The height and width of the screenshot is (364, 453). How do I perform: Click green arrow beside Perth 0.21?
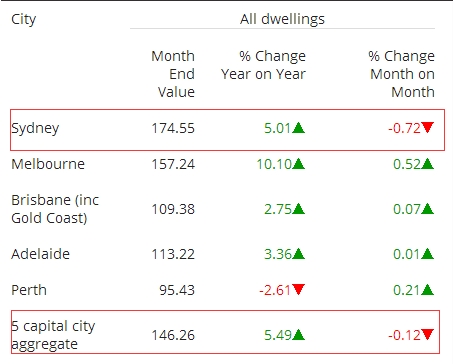[x=427, y=290]
